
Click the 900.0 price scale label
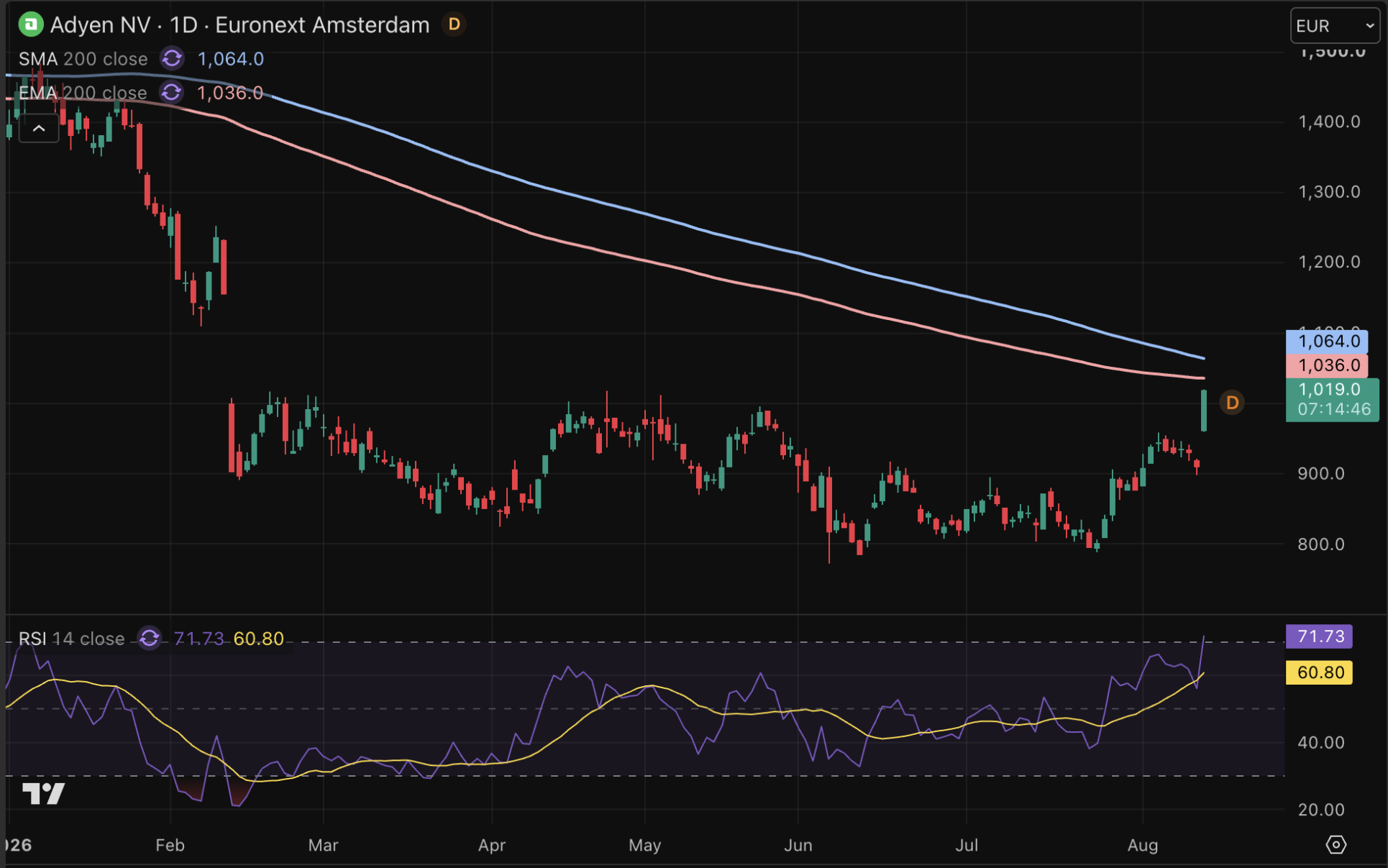click(x=1321, y=474)
